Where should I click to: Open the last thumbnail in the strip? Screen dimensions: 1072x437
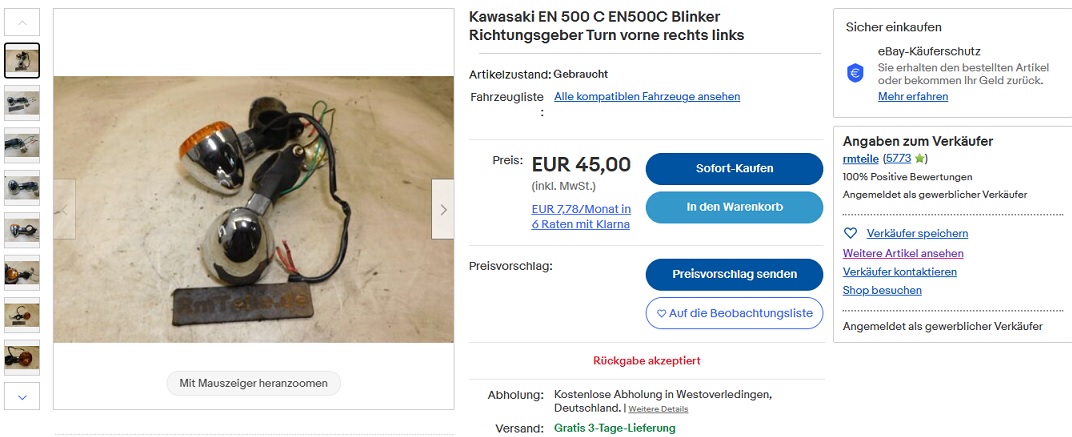coord(22,358)
